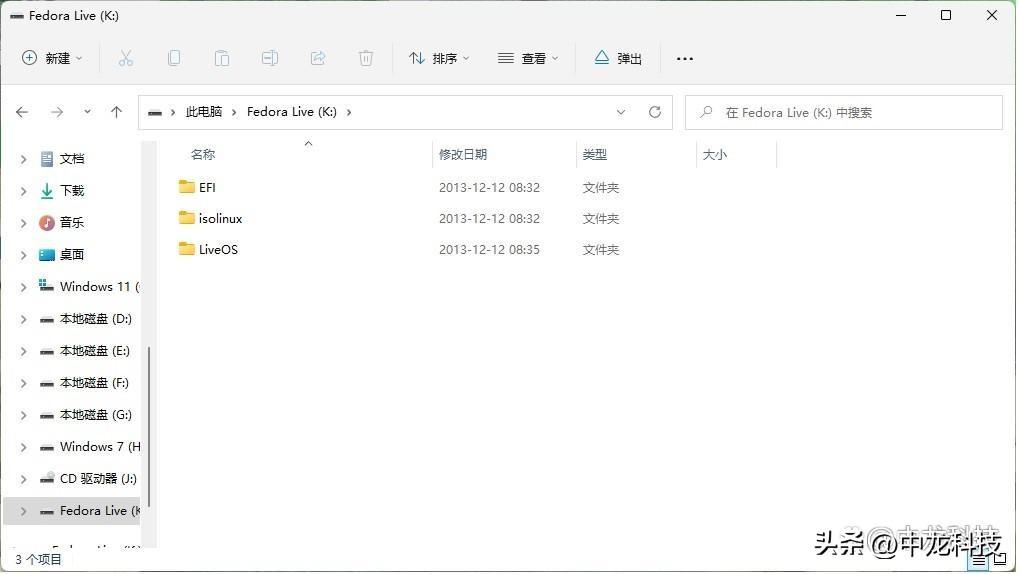Screen dimensions: 1019x574
Task: Expand the 本地磁盘 (D:) node
Action: click(23, 319)
